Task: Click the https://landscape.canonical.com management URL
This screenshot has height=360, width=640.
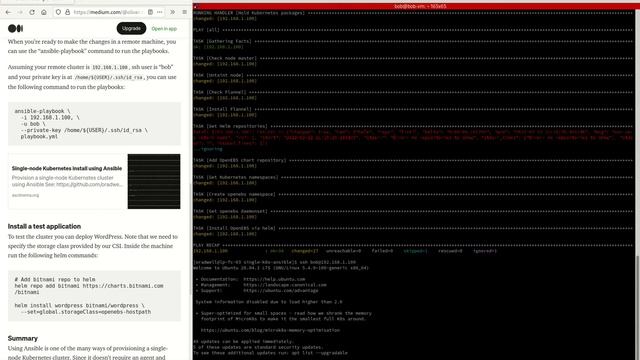Action: pos(285,285)
